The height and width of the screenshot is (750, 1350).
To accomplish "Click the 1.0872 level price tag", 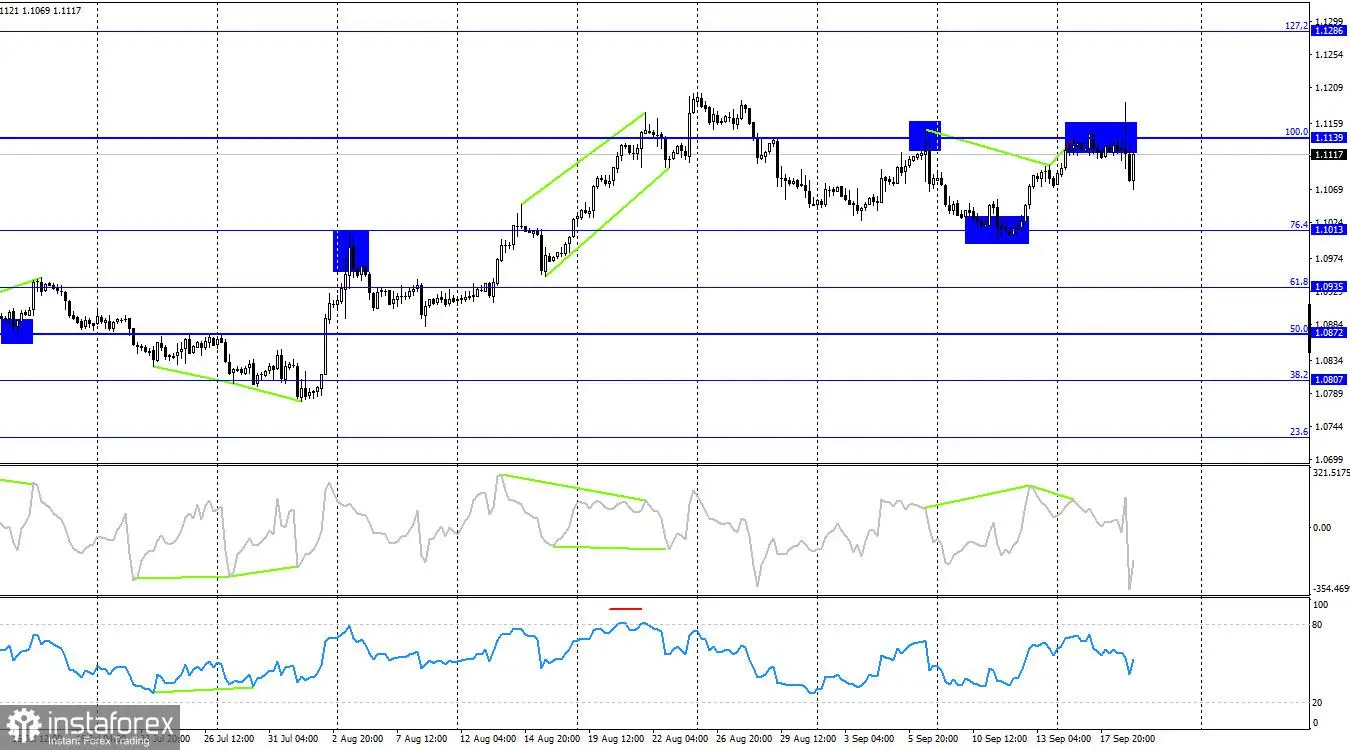I will click(x=1329, y=333).
